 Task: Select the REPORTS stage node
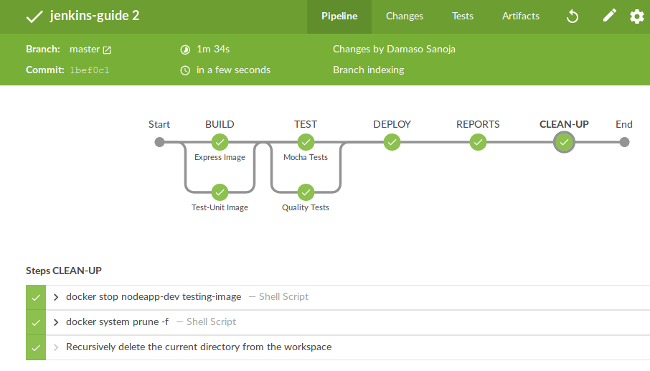click(x=478, y=142)
